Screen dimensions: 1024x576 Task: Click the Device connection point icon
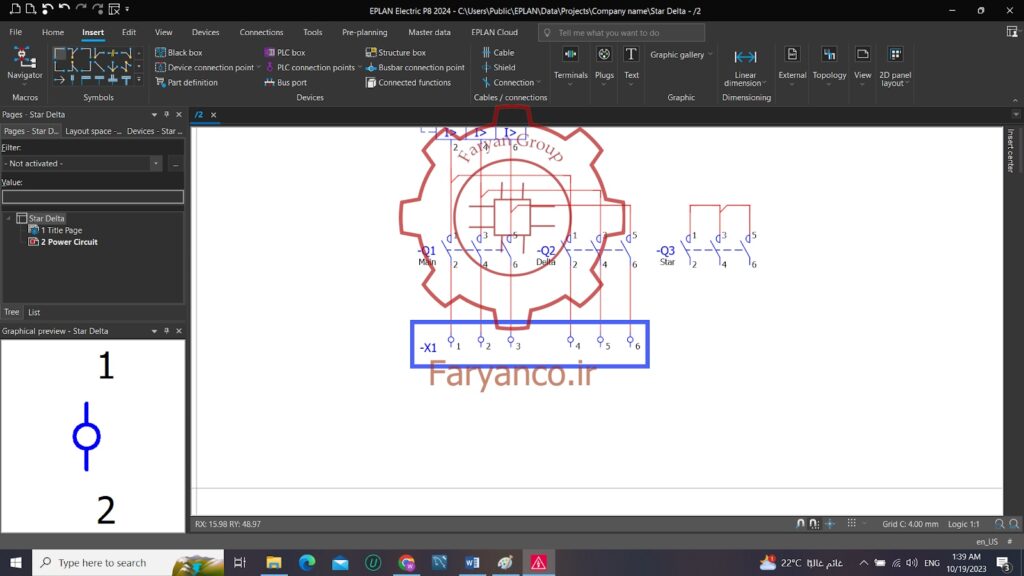[x=160, y=67]
